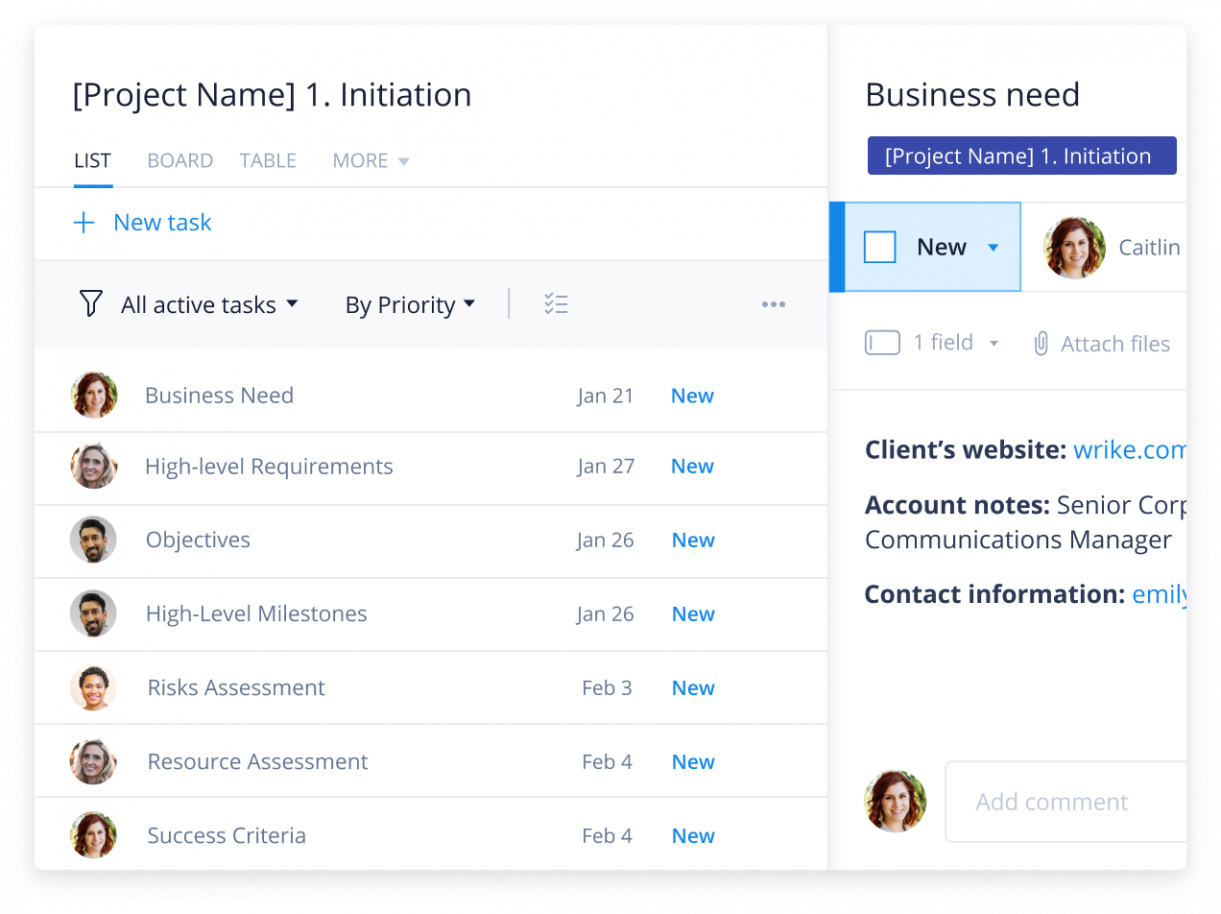
Task: Open the All active tasks filter dropdown
Action: pos(209,305)
